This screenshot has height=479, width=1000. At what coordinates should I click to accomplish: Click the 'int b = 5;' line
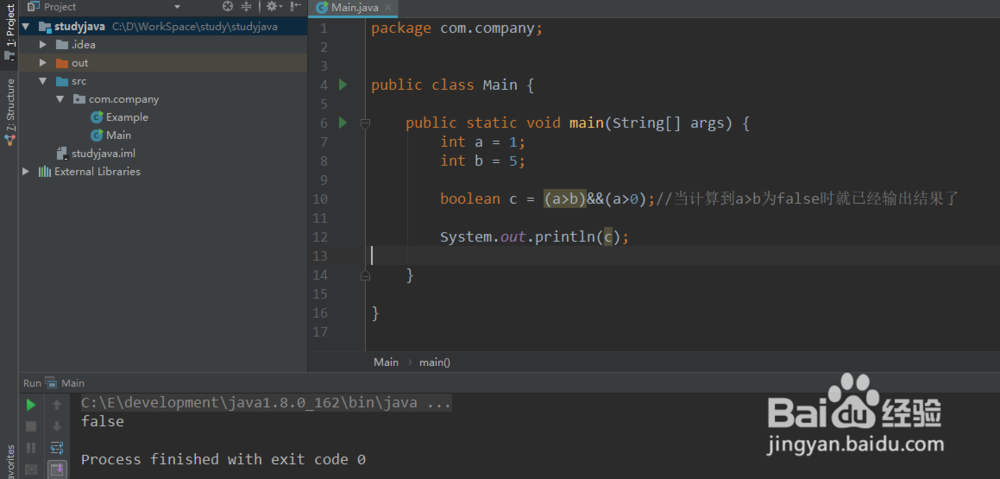coord(483,161)
